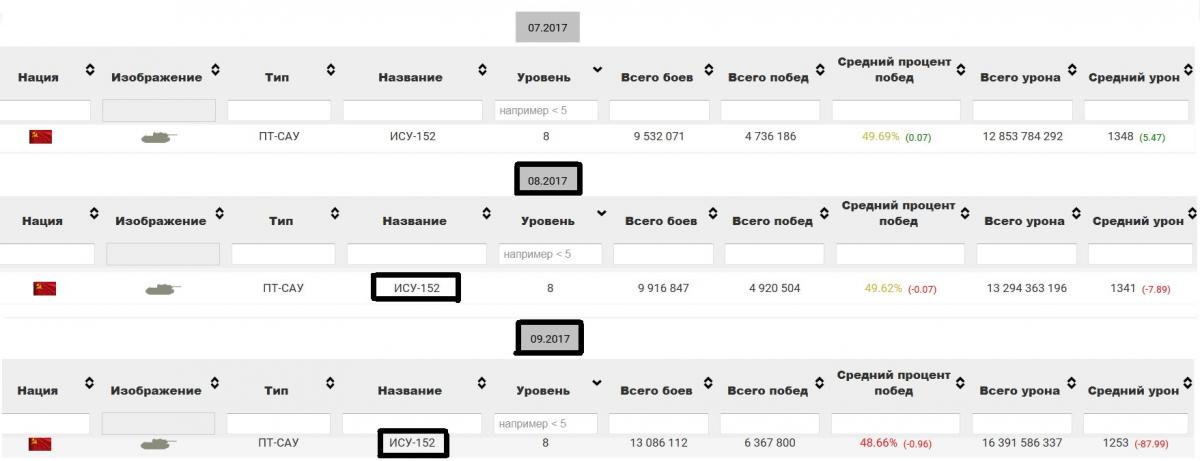1200x461 pixels.
Task: Select the 09.2017 date tab
Action: click(549, 339)
